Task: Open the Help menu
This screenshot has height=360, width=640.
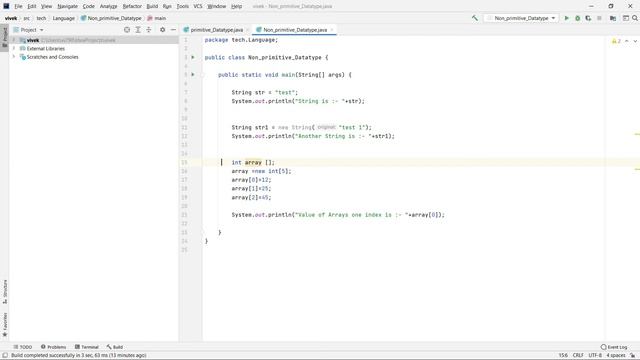Action: pyautogui.click(x=236, y=6)
